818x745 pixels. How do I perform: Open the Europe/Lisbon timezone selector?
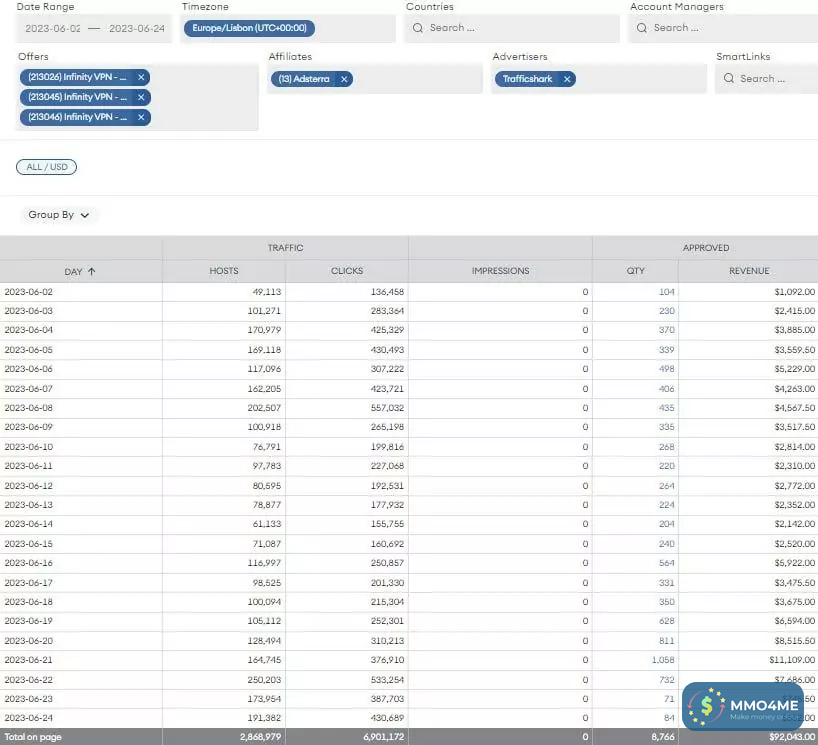tap(247, 28)
